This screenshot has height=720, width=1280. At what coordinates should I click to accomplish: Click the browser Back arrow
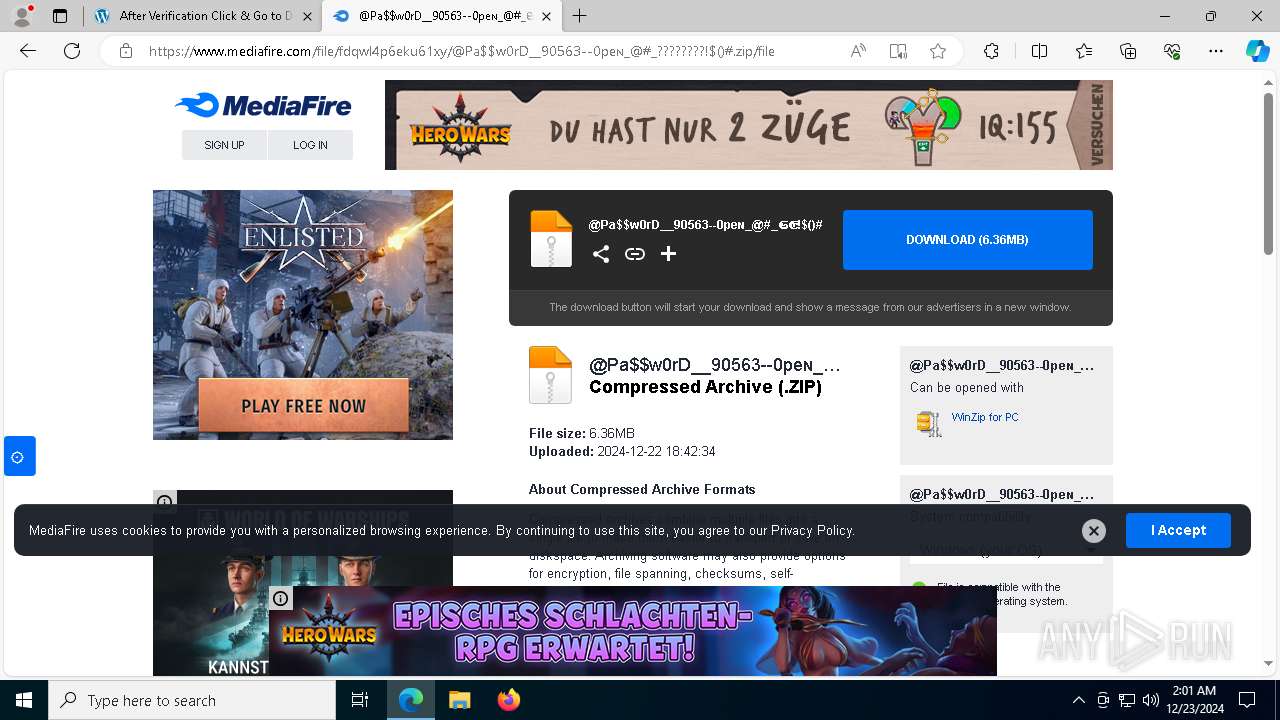28,51
